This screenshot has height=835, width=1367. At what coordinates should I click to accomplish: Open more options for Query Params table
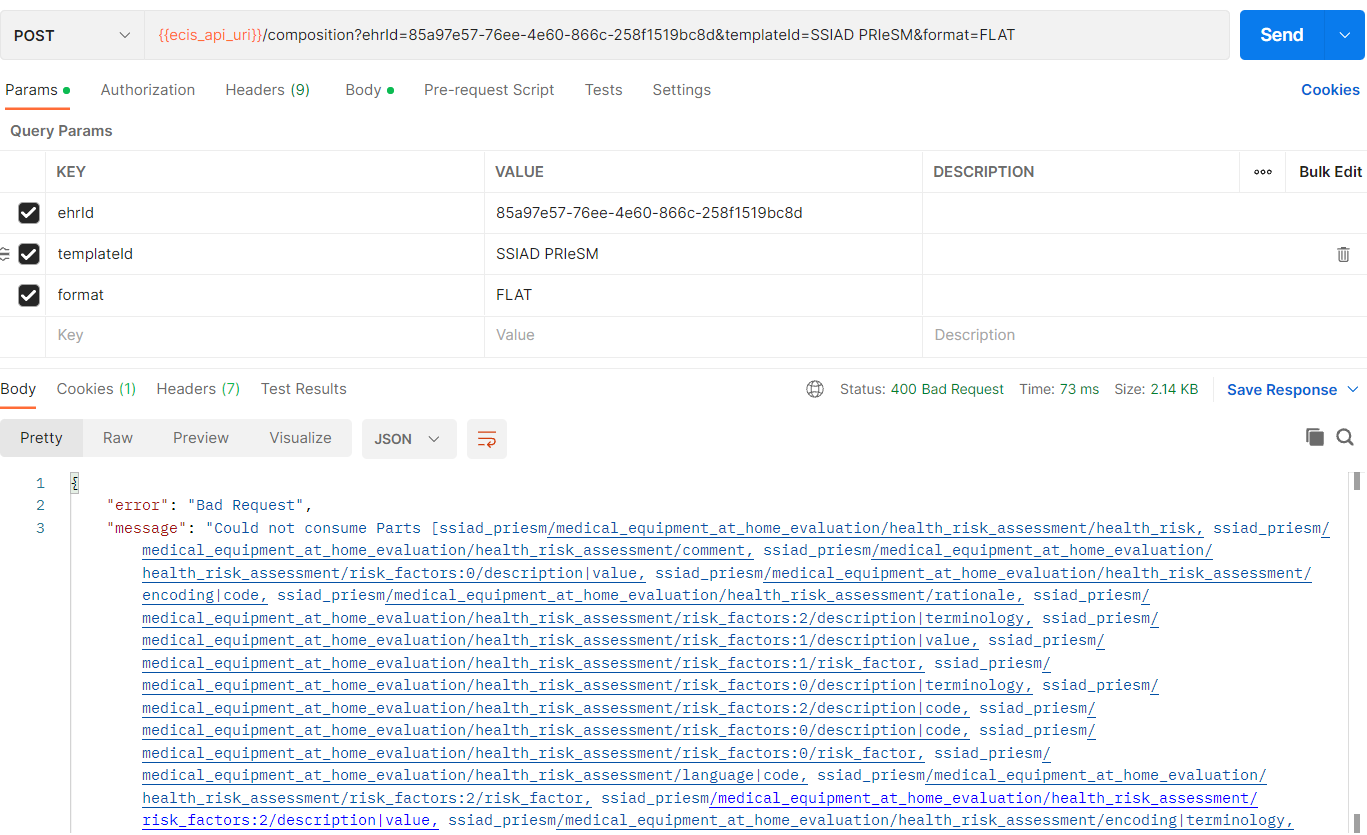click(x=1262, y=171)
